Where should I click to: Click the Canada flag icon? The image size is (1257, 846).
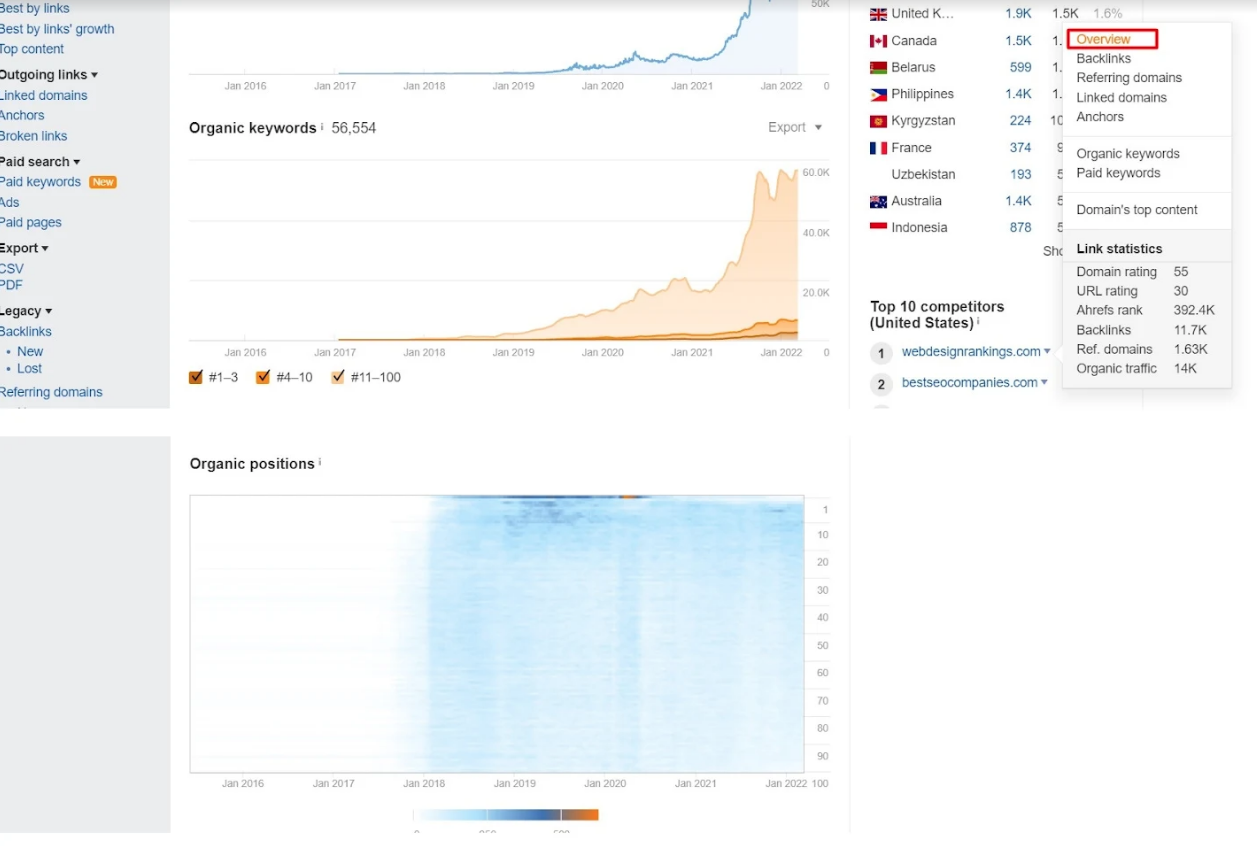coord(878,41)
